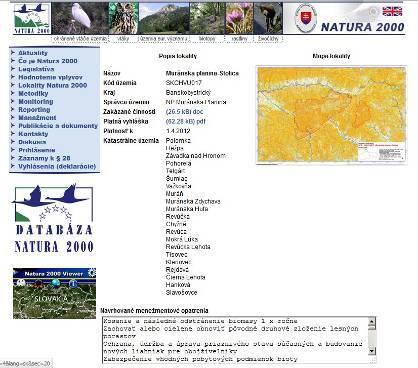This screenshot has height=368, width=418.
Task: Open 'Lokality Natura 2000' menu item
Action: 53,85
